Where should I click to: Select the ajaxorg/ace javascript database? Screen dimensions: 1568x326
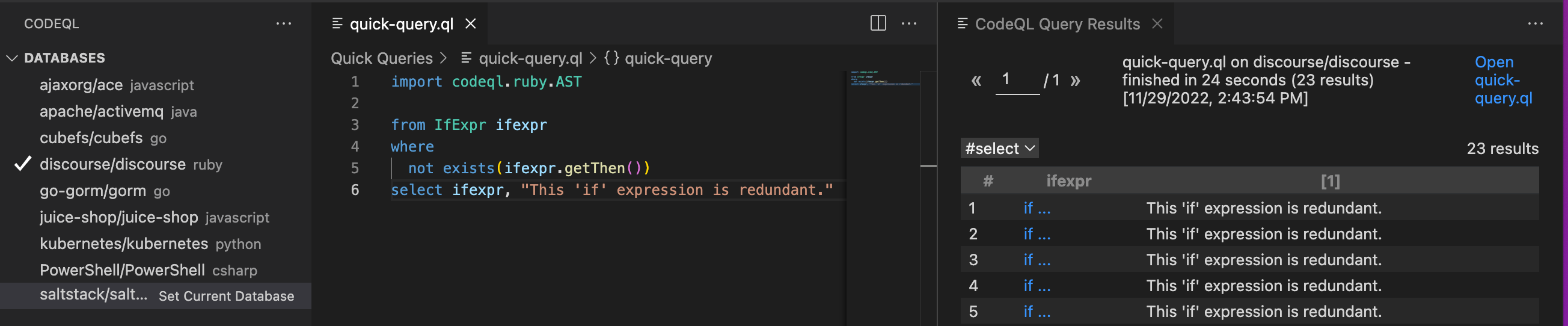pyautogui.click(x=117, y=85)
